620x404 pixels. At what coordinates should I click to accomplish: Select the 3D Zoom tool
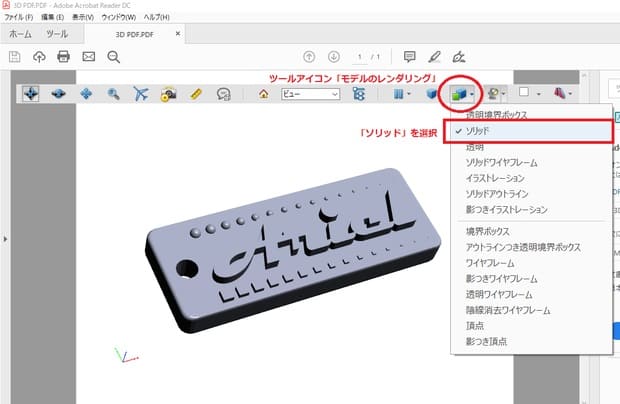coord(113,94)
